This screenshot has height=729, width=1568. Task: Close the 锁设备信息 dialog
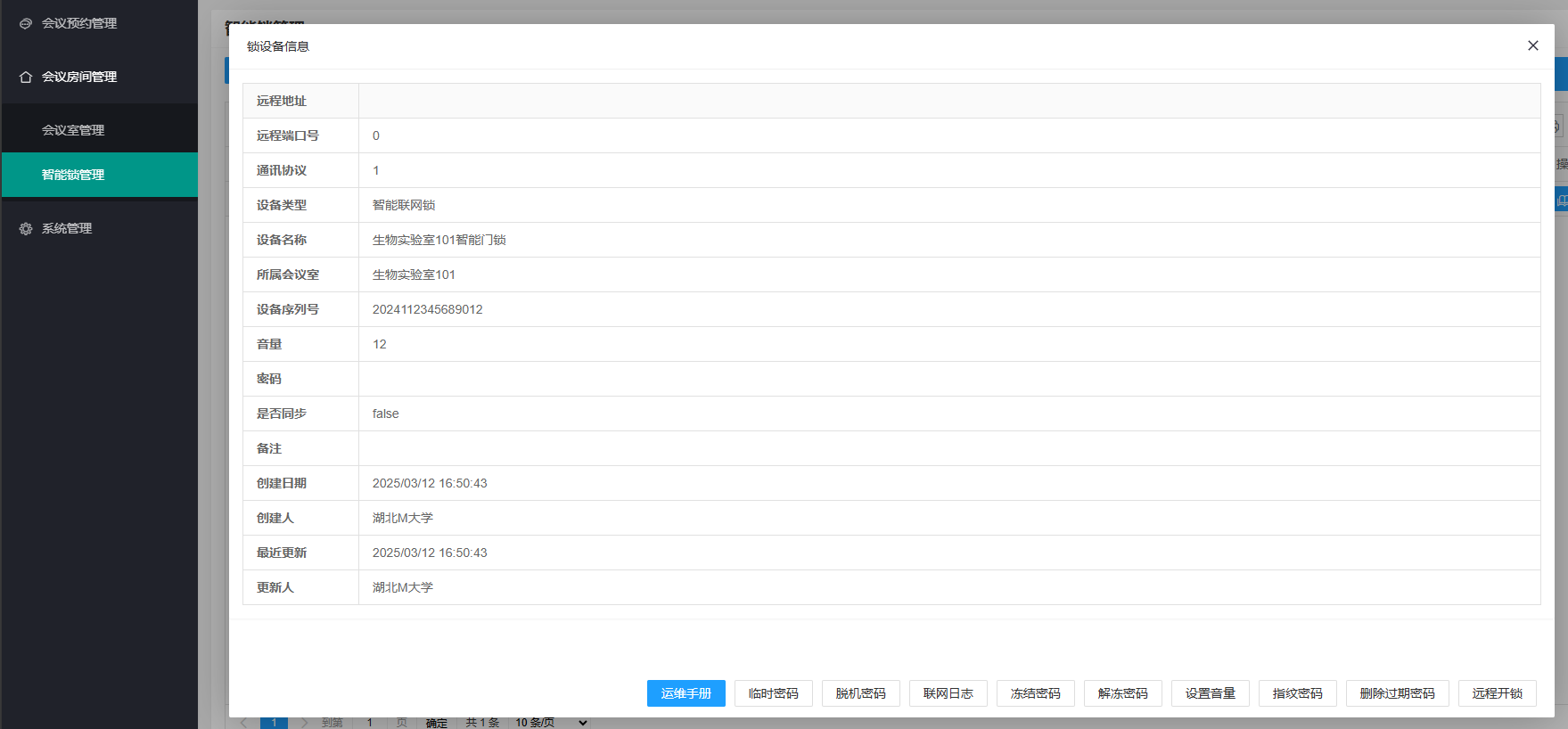(1532, 45)
